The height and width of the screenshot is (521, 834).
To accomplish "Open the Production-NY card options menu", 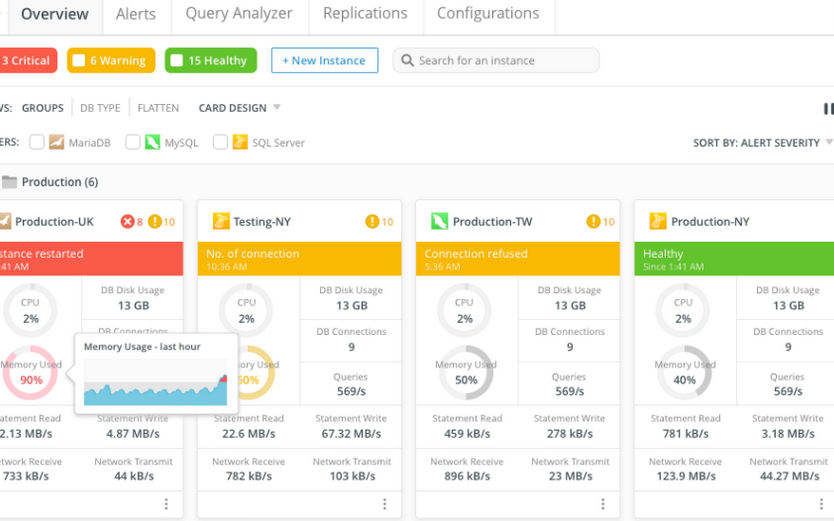I will click(x=821, y=504).
